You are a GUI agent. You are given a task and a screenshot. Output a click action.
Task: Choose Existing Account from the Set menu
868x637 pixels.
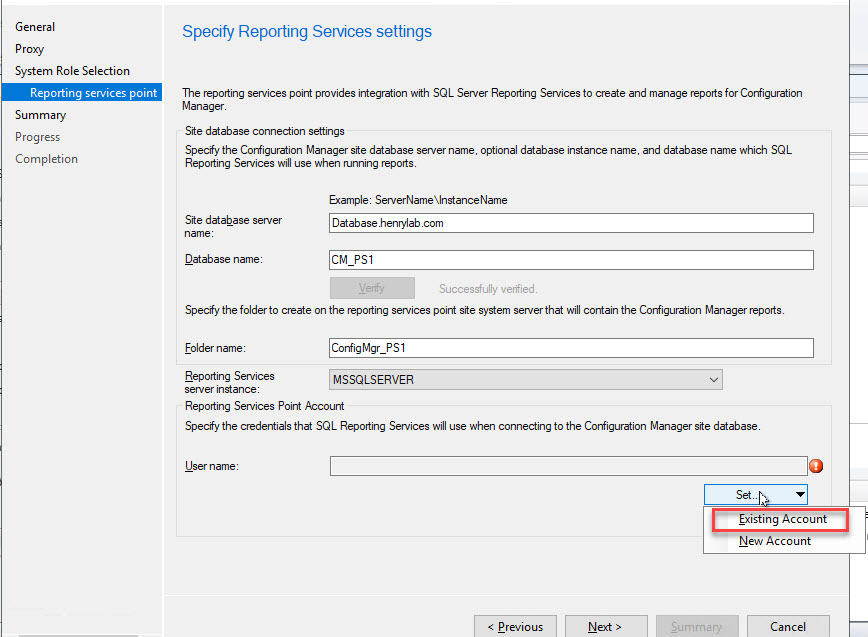(782, 519)
